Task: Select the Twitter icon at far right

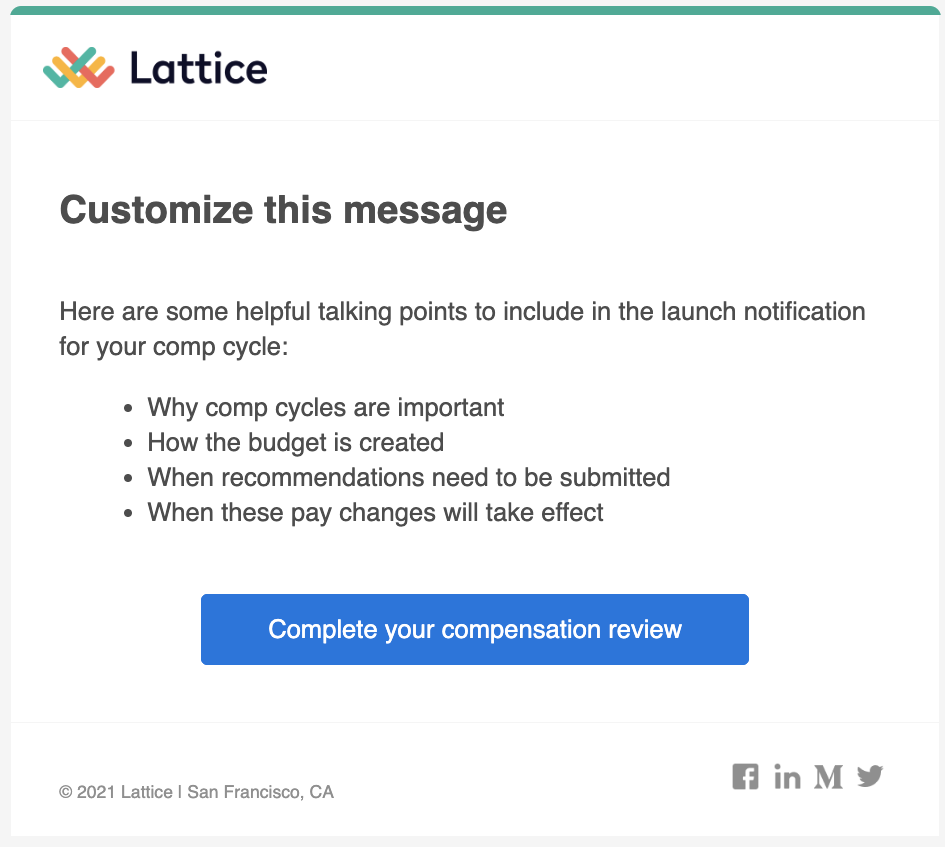Action: point(870,776)
